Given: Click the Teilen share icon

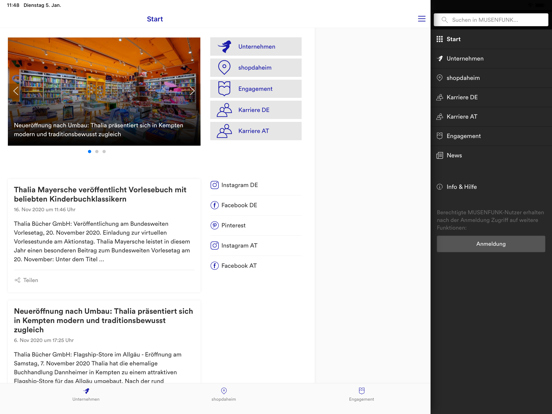Looking at the screenshot, I should click(17, 280).
